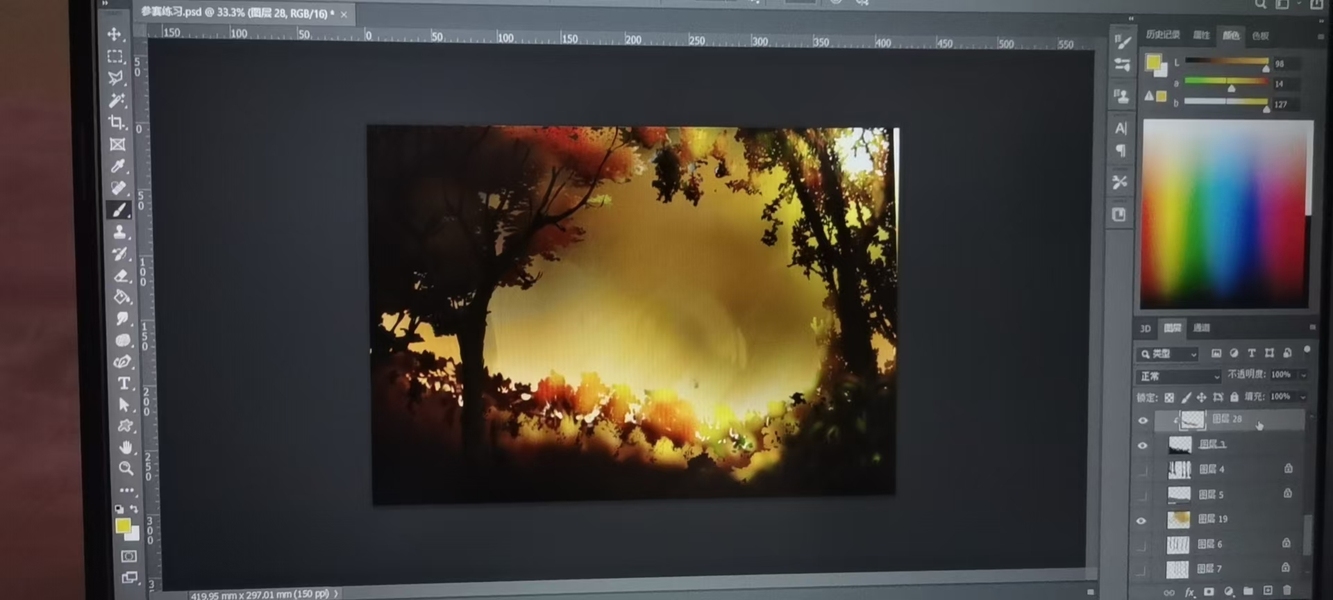Select the Clone Stamp tool
This screenshot has height=600, width=1333.
[x=120, y=232]
